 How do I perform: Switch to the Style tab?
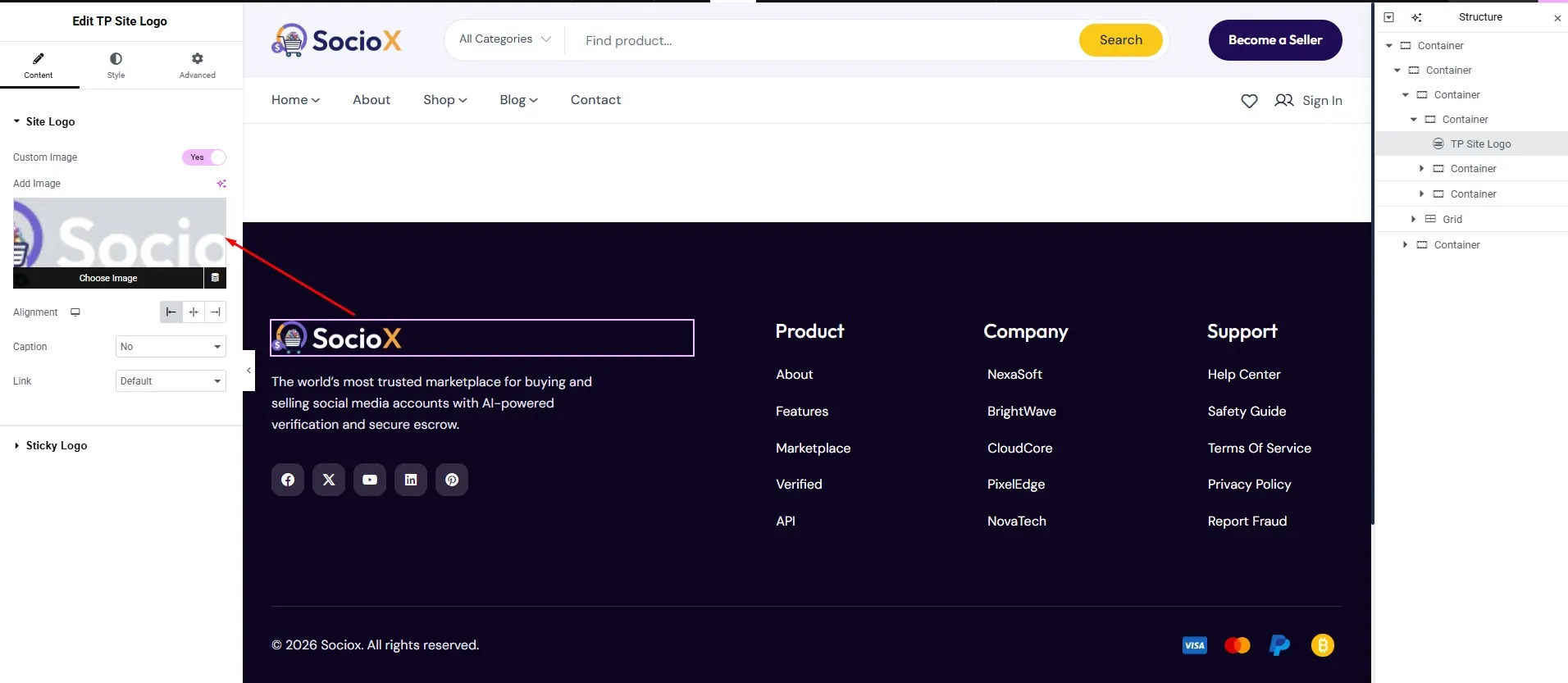(116, 65)
